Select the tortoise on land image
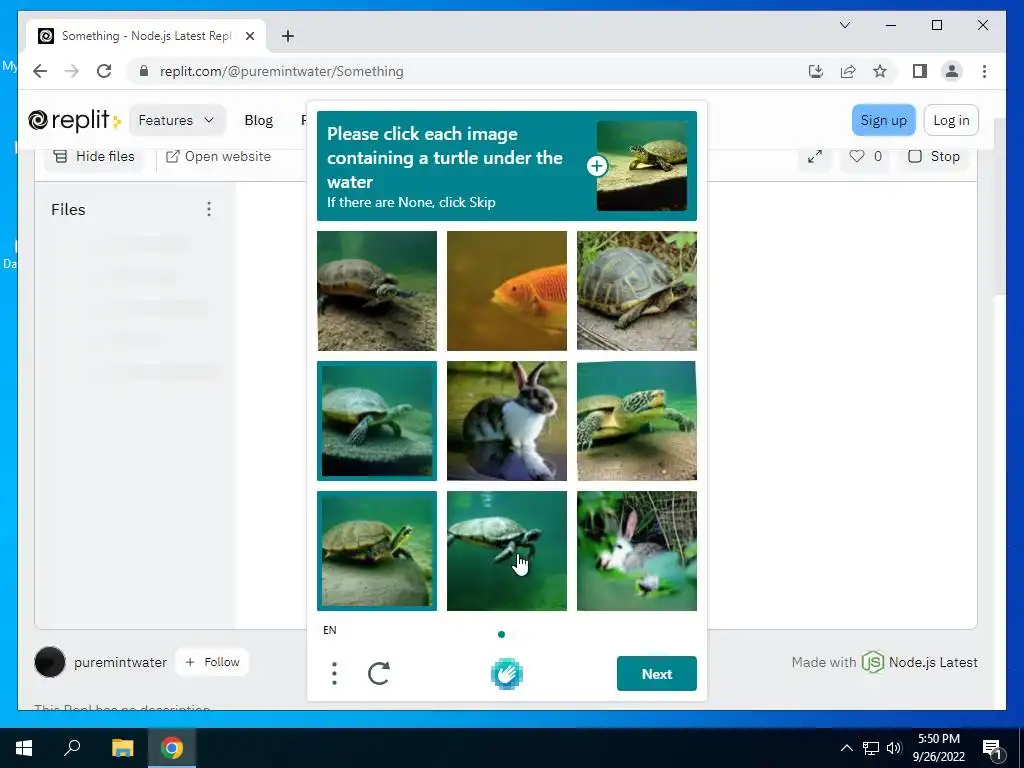The width and height of the screenshot is (1024, 768). [x=637, y=291]
